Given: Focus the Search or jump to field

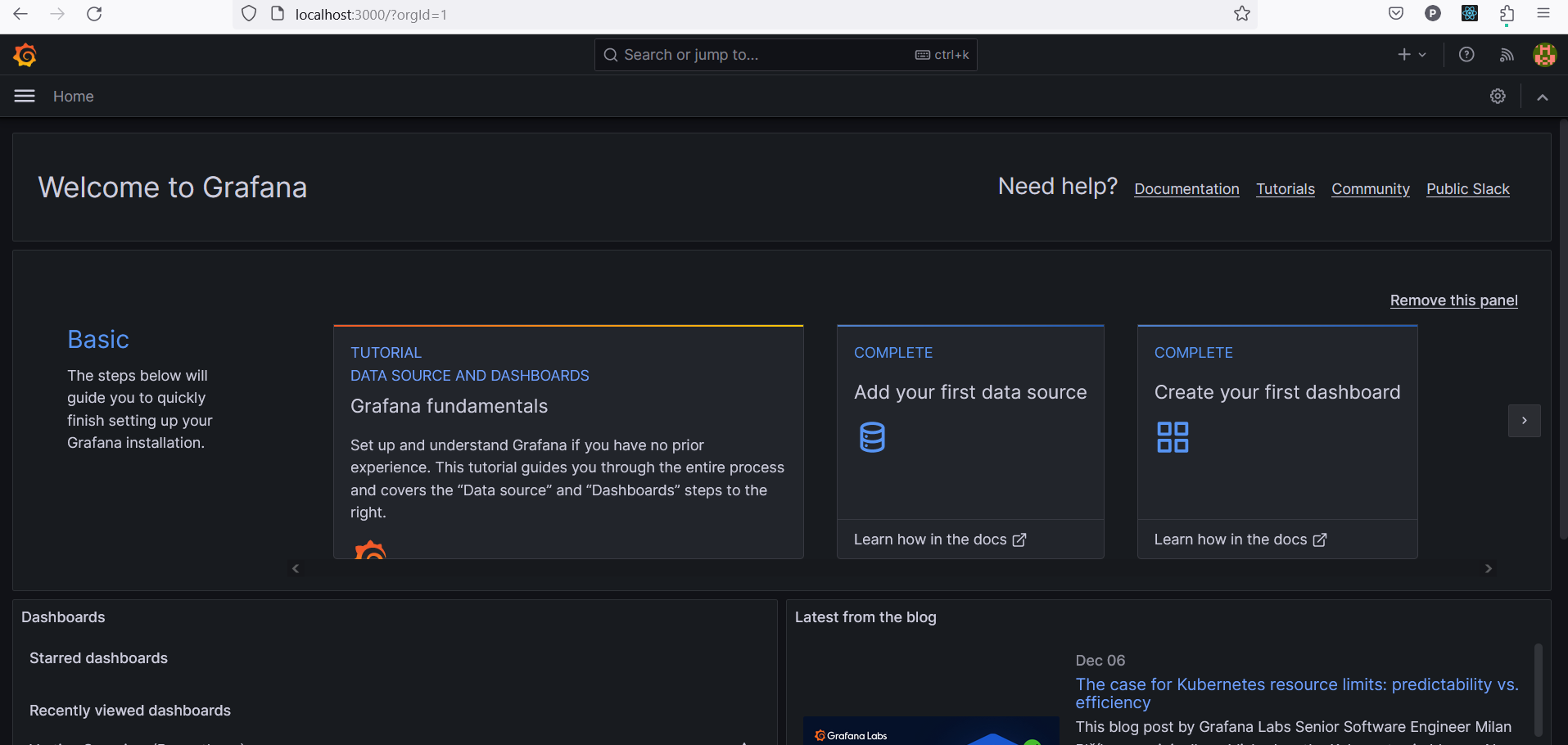Looking at the screenshot, I should 785,55.
